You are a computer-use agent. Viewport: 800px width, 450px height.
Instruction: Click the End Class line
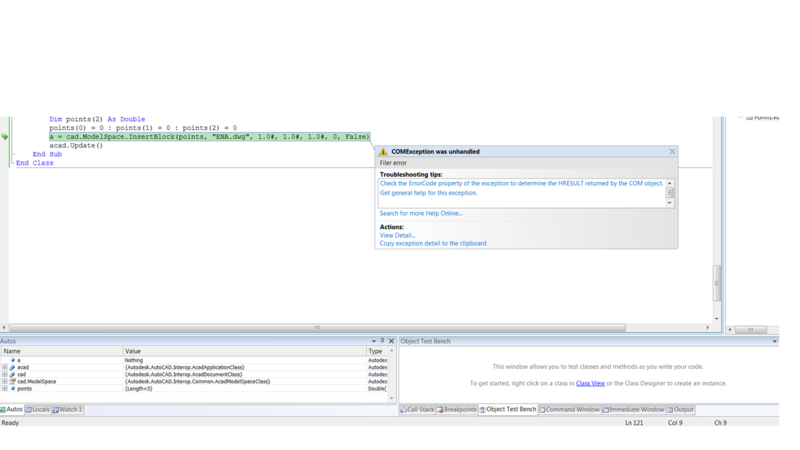click(x=35, y=163)
